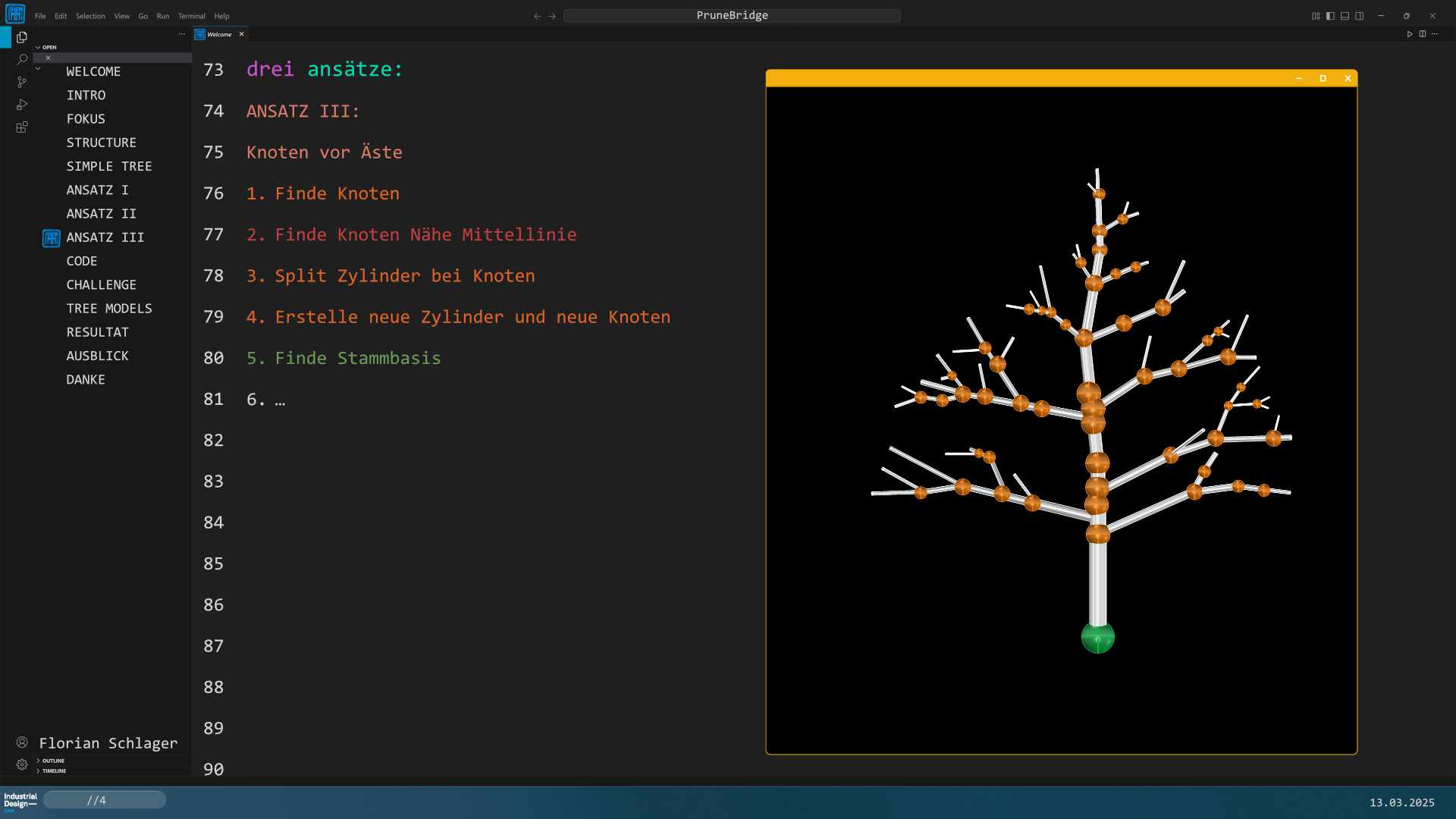Open the Selection menu
This screenshot has height=819, width=1456.
90,16
